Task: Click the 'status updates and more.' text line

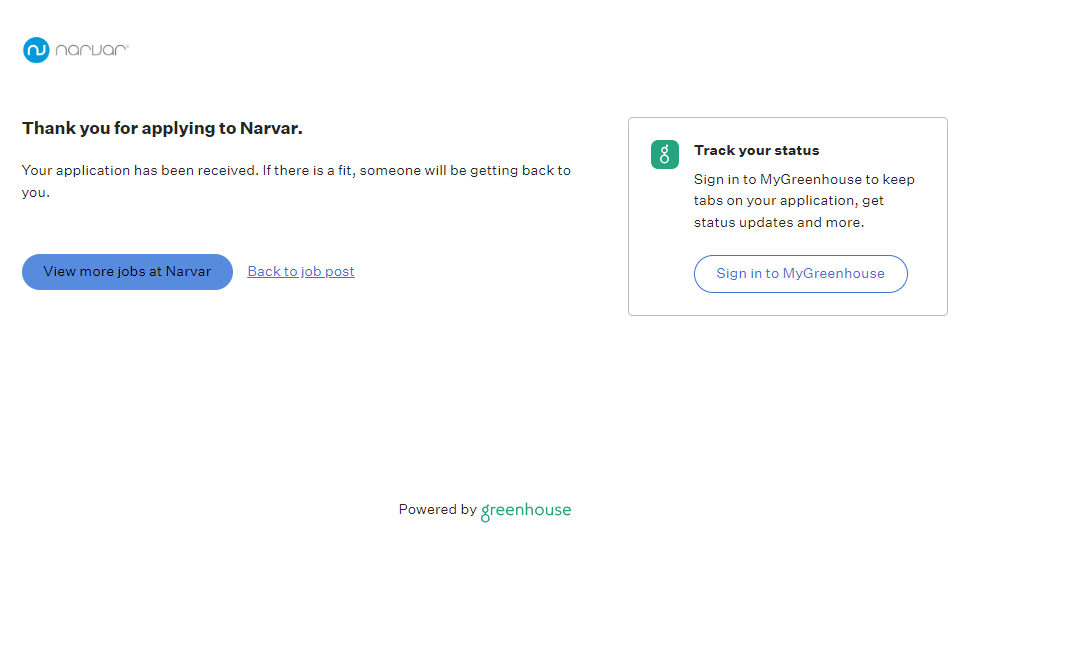Action: point(779,222)
